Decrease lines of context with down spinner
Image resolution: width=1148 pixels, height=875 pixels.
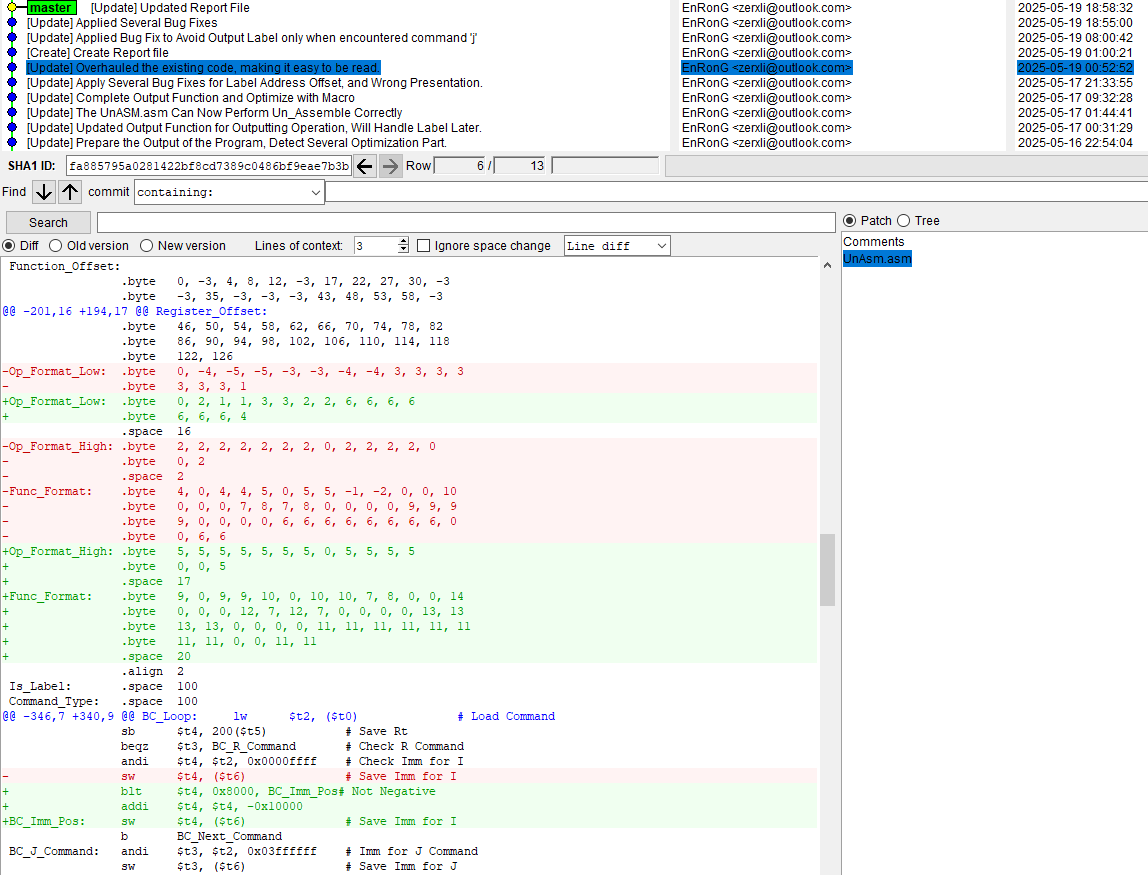[403, 250]
